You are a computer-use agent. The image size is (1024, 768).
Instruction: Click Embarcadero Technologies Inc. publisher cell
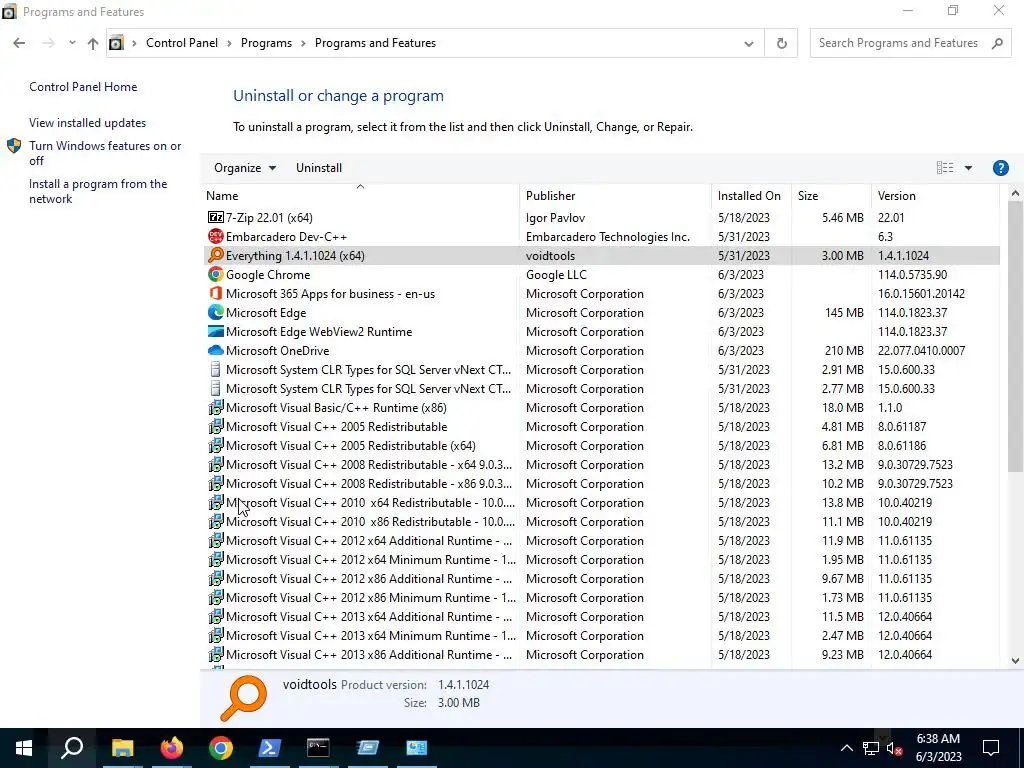(607, 236)
